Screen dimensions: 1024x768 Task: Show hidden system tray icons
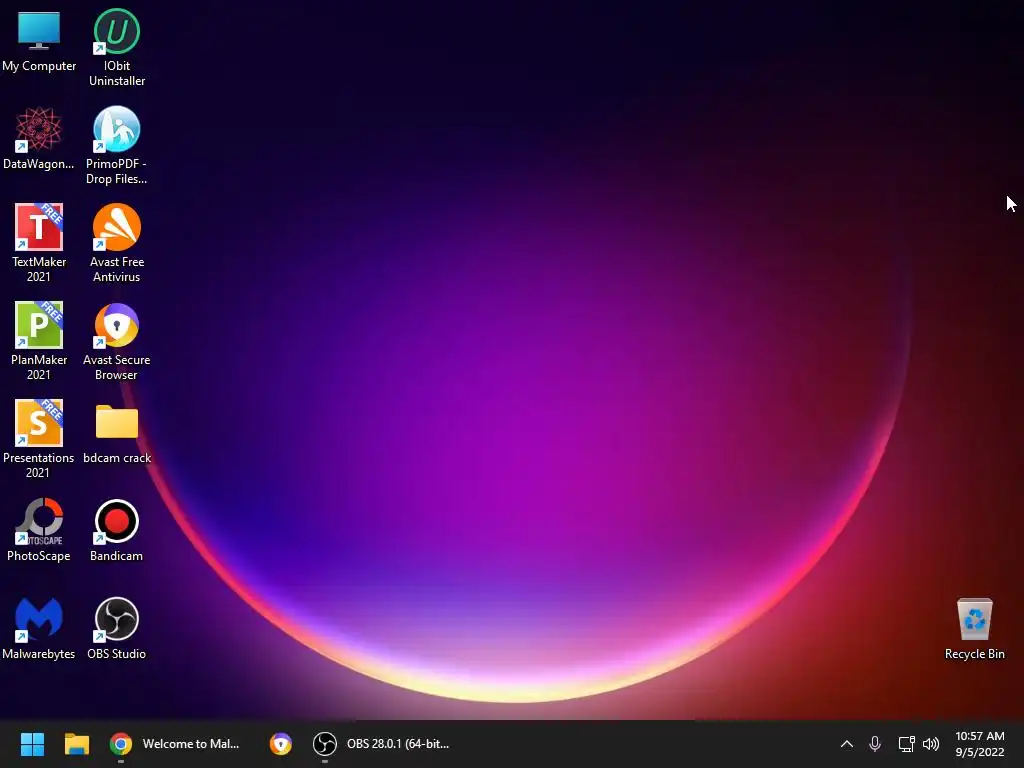846,744
